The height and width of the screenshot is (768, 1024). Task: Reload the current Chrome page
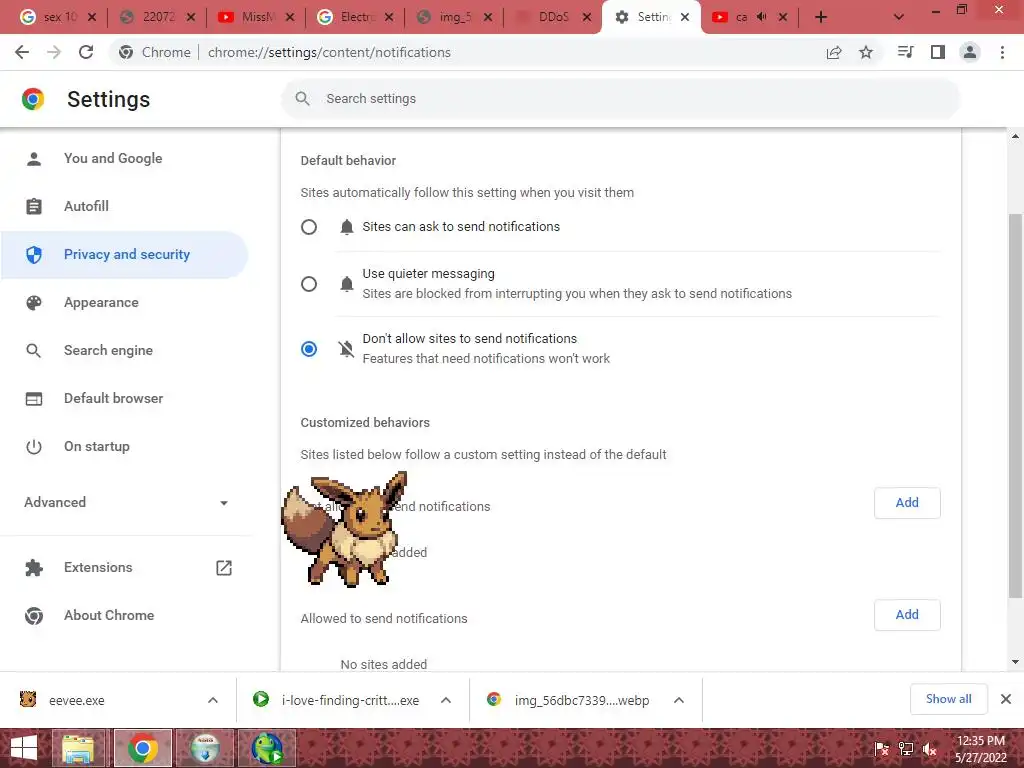(x=86, y=52)
